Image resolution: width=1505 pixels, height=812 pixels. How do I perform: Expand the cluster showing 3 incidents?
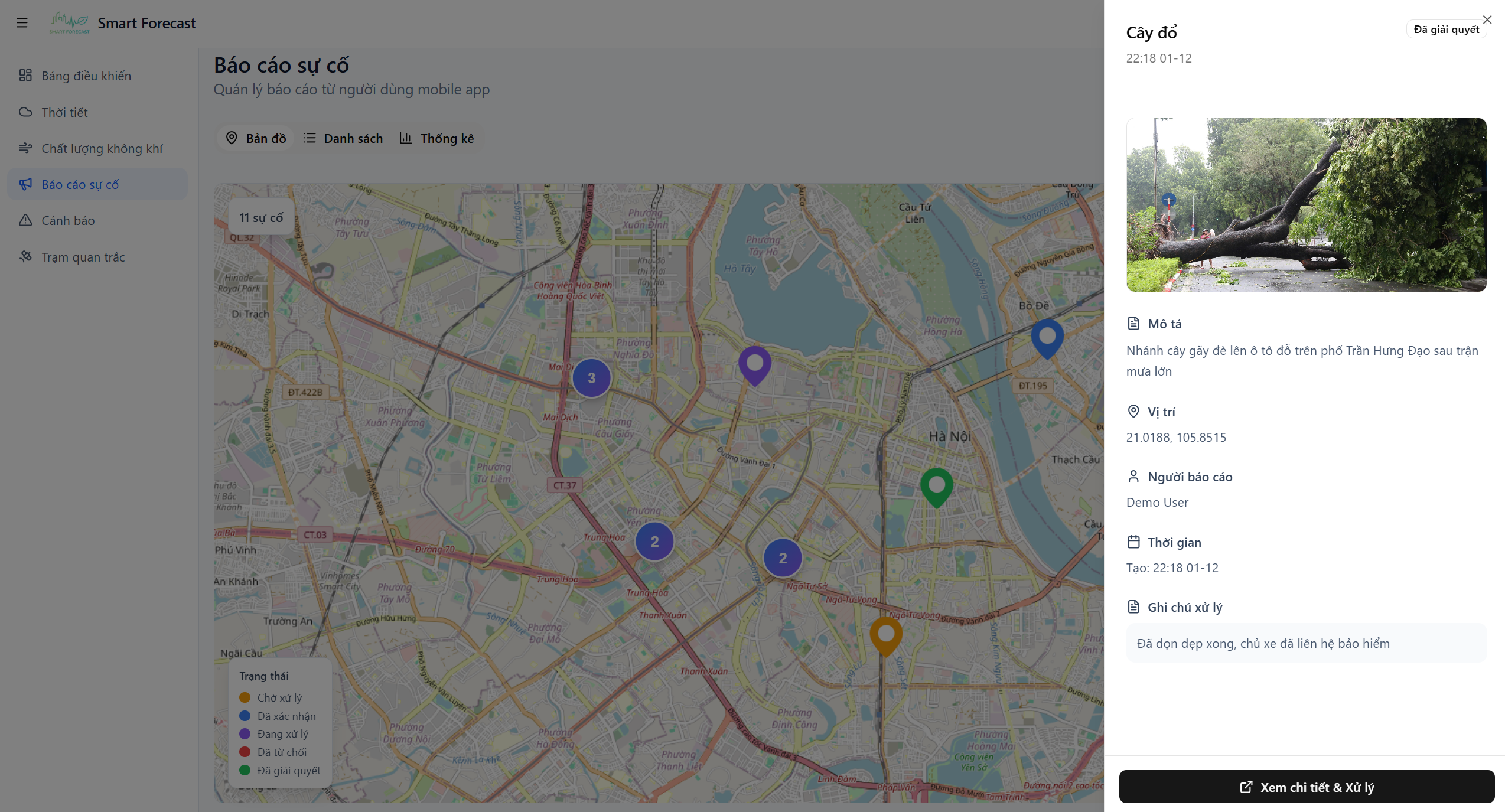click(591, 377)
